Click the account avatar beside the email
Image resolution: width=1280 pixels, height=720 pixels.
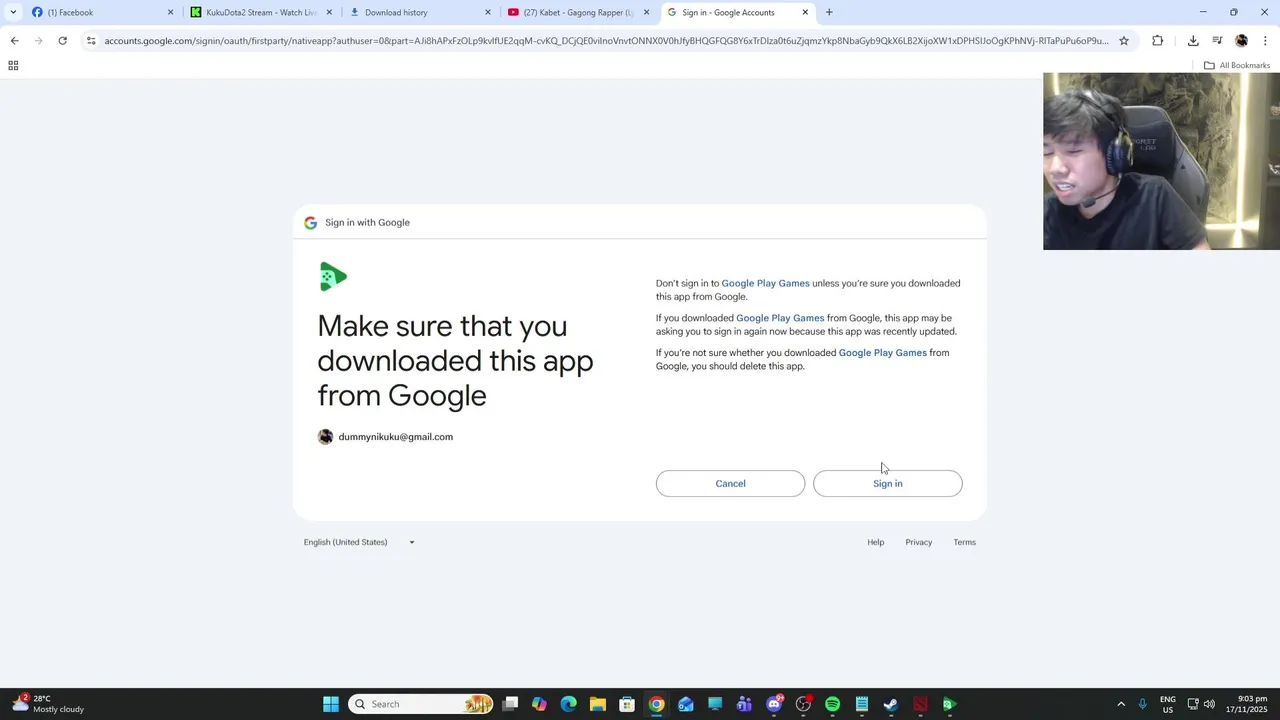[325, 437]
